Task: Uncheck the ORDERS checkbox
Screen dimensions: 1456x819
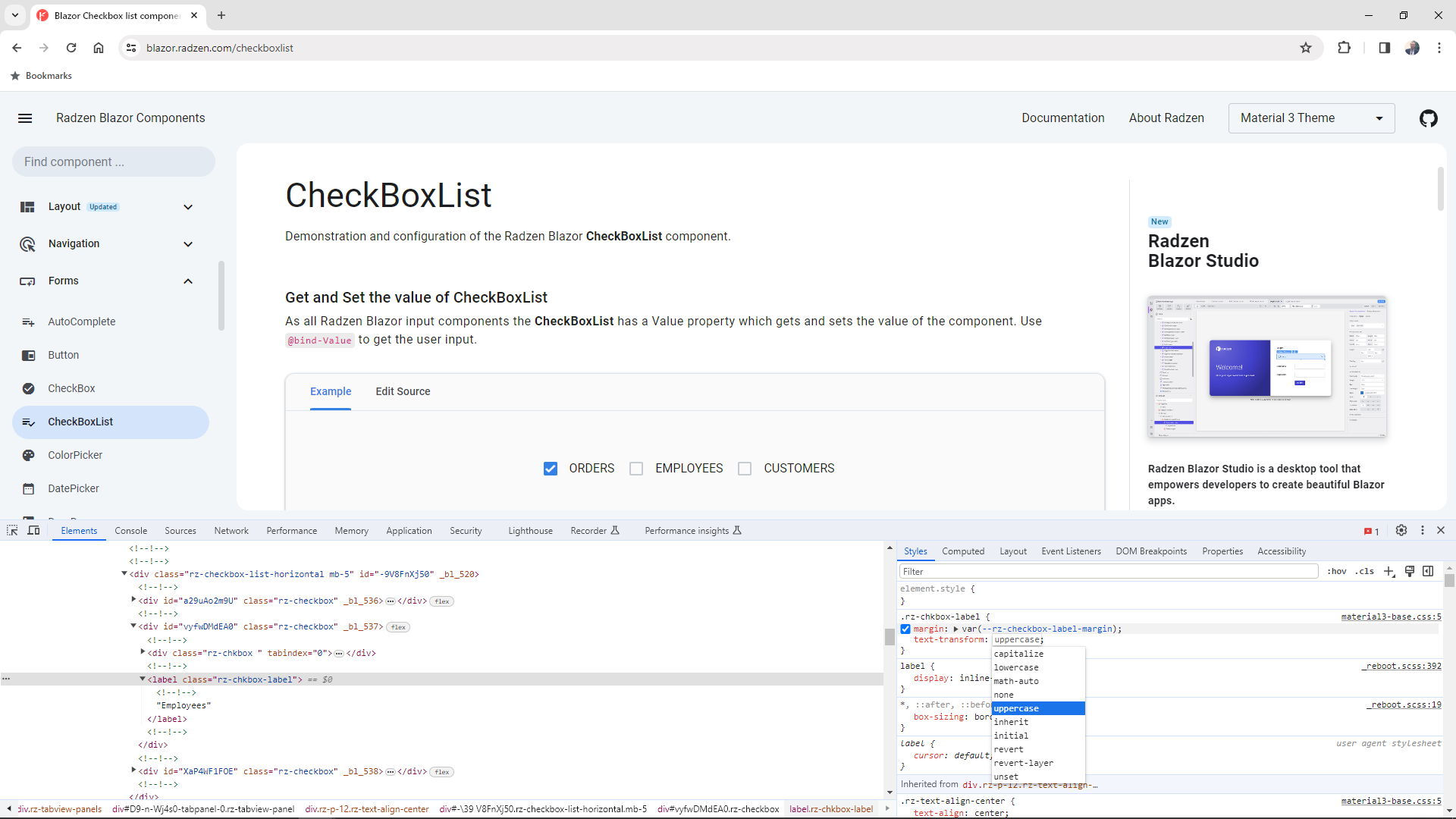Action: coord(551,469)
